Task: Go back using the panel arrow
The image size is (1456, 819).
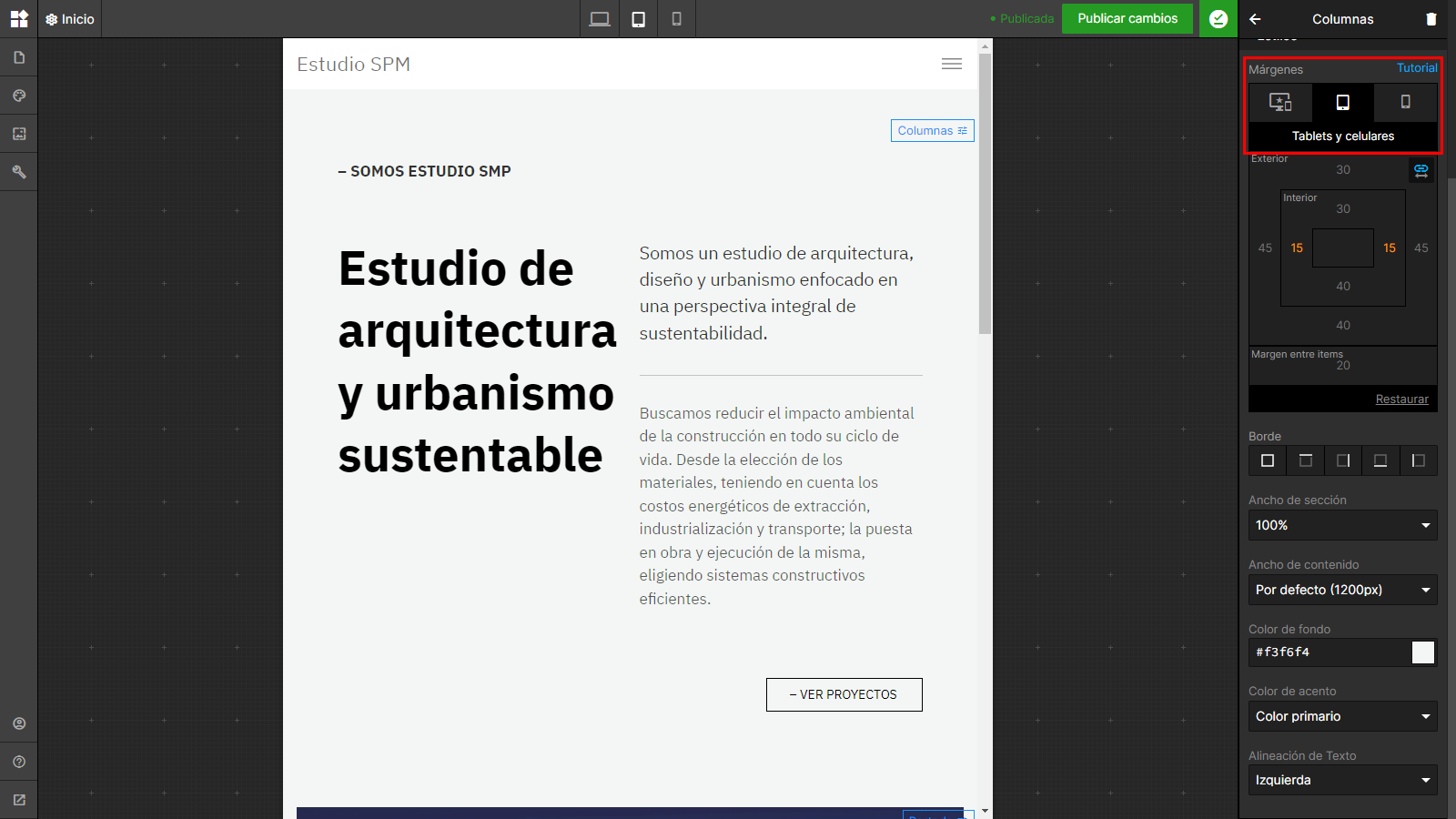Action: click(x=1256, y=19)
